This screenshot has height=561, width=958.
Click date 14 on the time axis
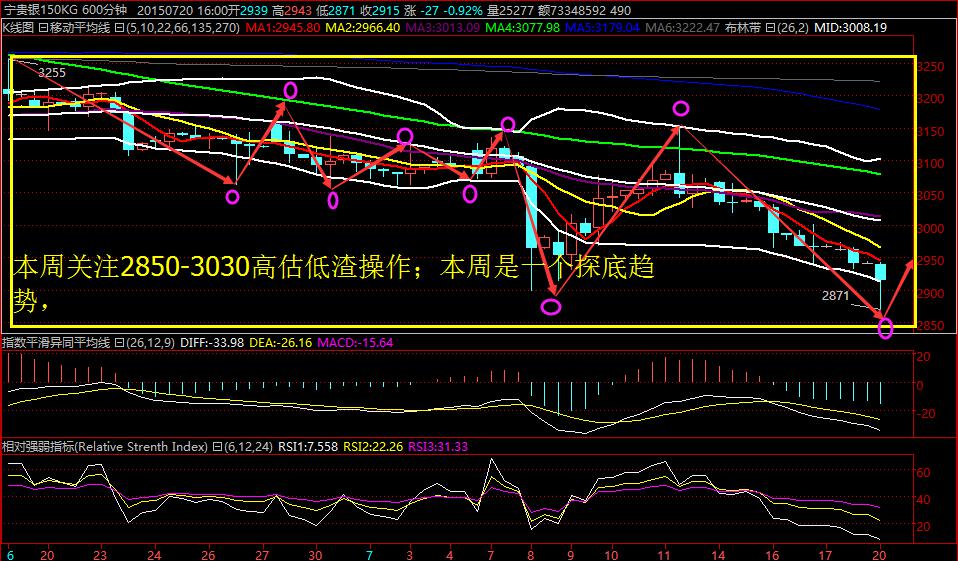point(718,555)
